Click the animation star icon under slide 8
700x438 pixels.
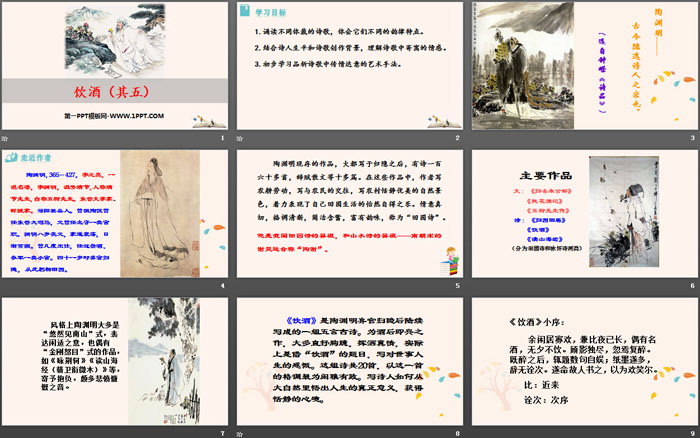click(240, 434)
